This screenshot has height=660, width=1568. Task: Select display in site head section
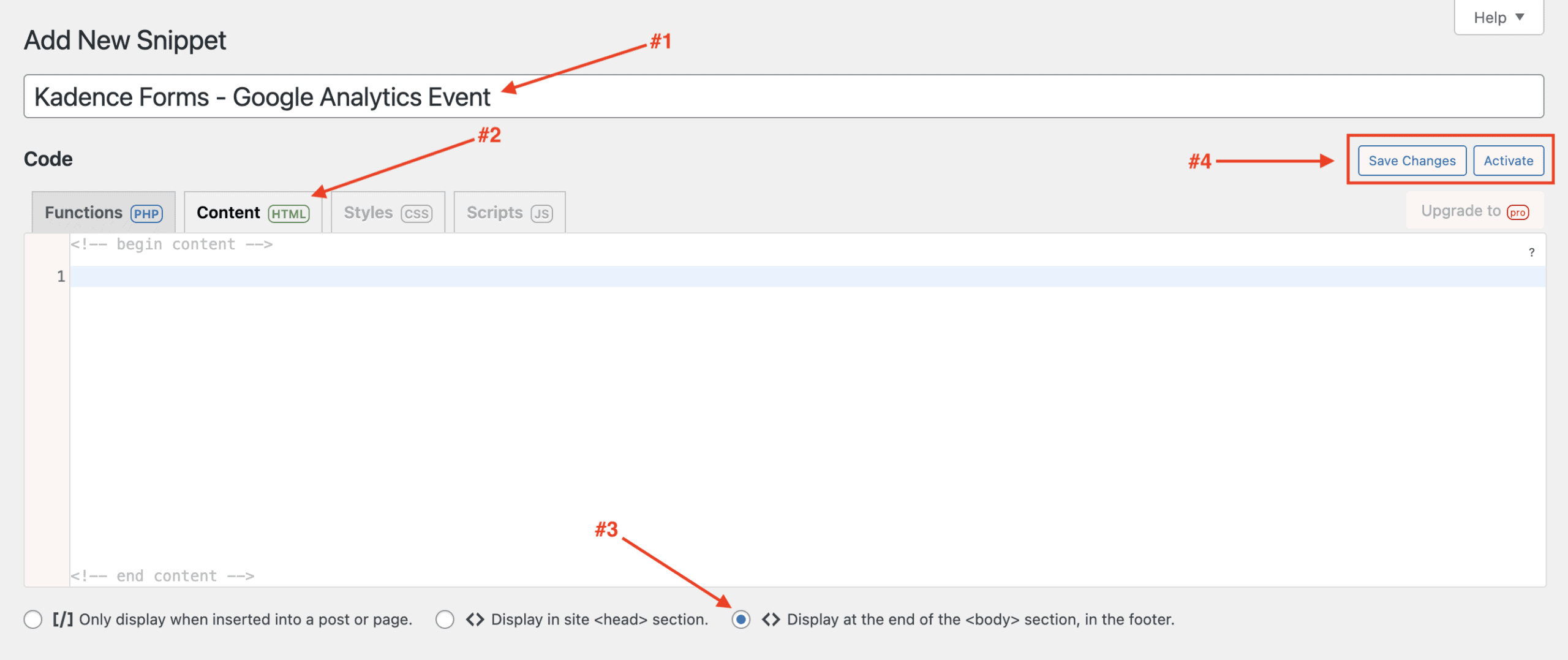[445, 619]
